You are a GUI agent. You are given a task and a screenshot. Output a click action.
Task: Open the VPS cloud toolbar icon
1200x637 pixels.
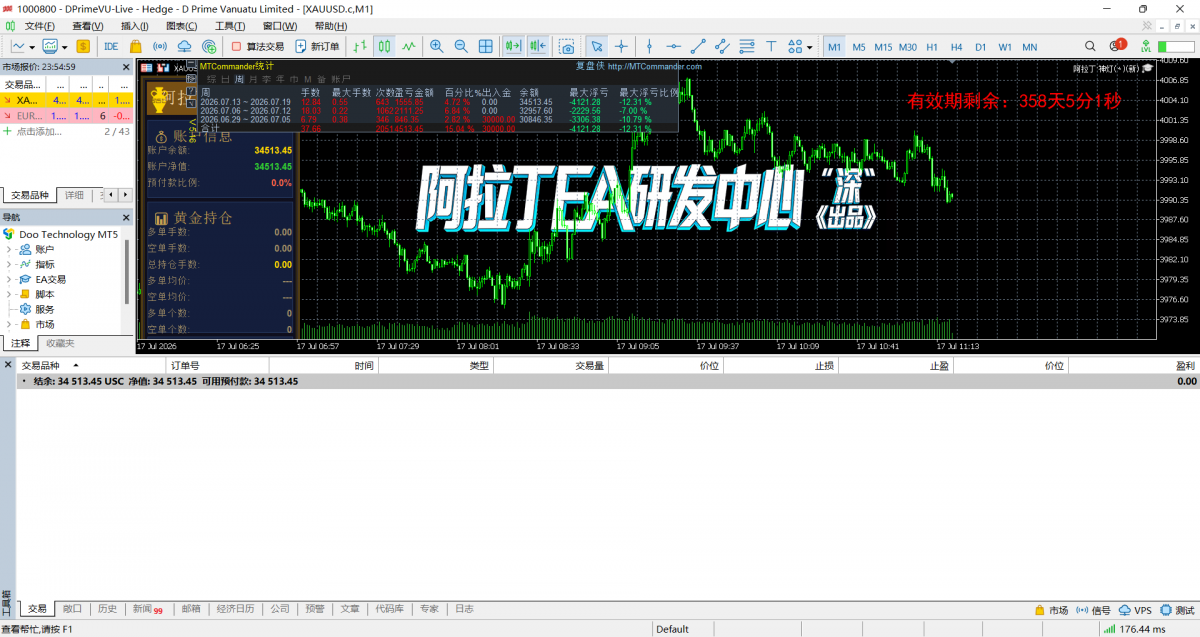[184, 46]
